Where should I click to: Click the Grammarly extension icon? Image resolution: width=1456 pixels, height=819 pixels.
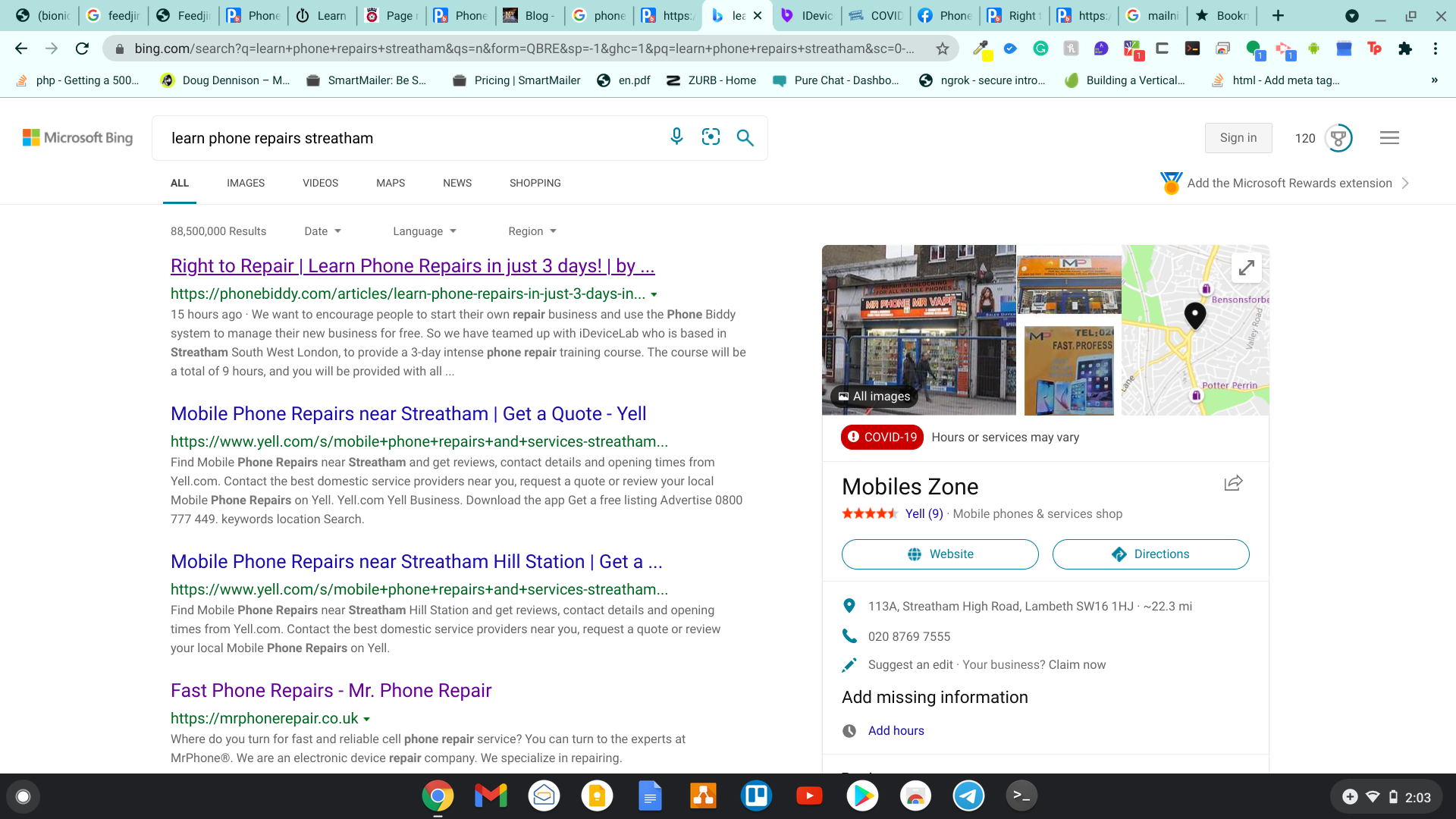click(x=1040, y=49)
